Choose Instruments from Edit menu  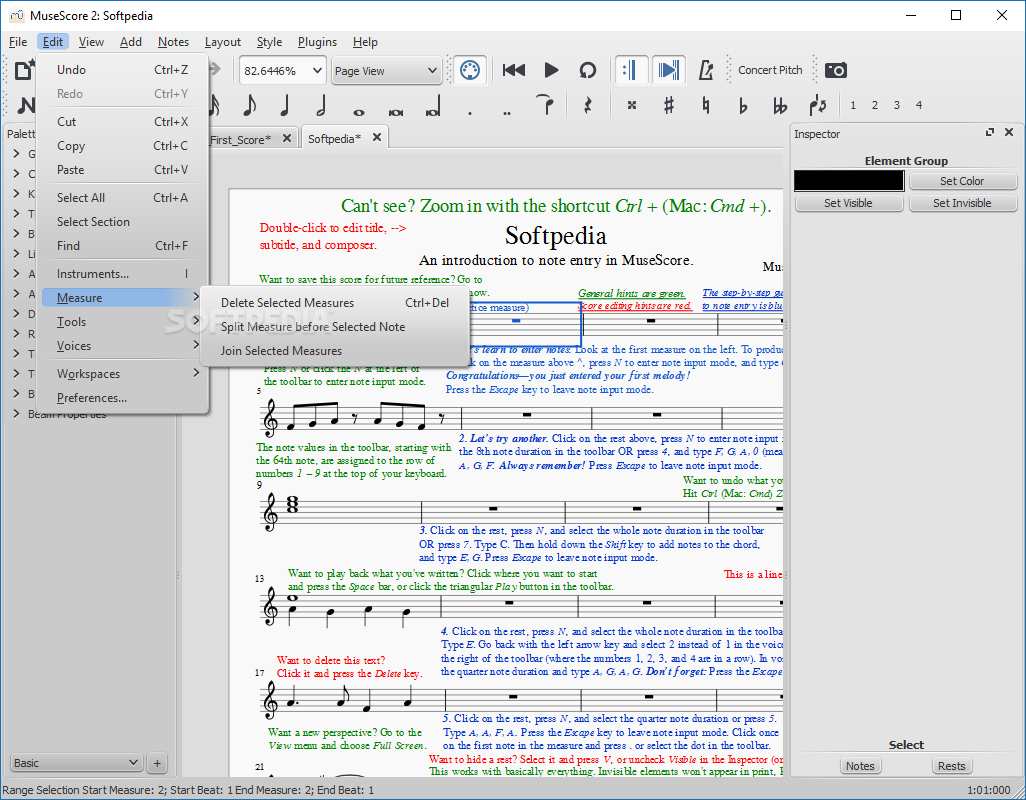[122, 273]
